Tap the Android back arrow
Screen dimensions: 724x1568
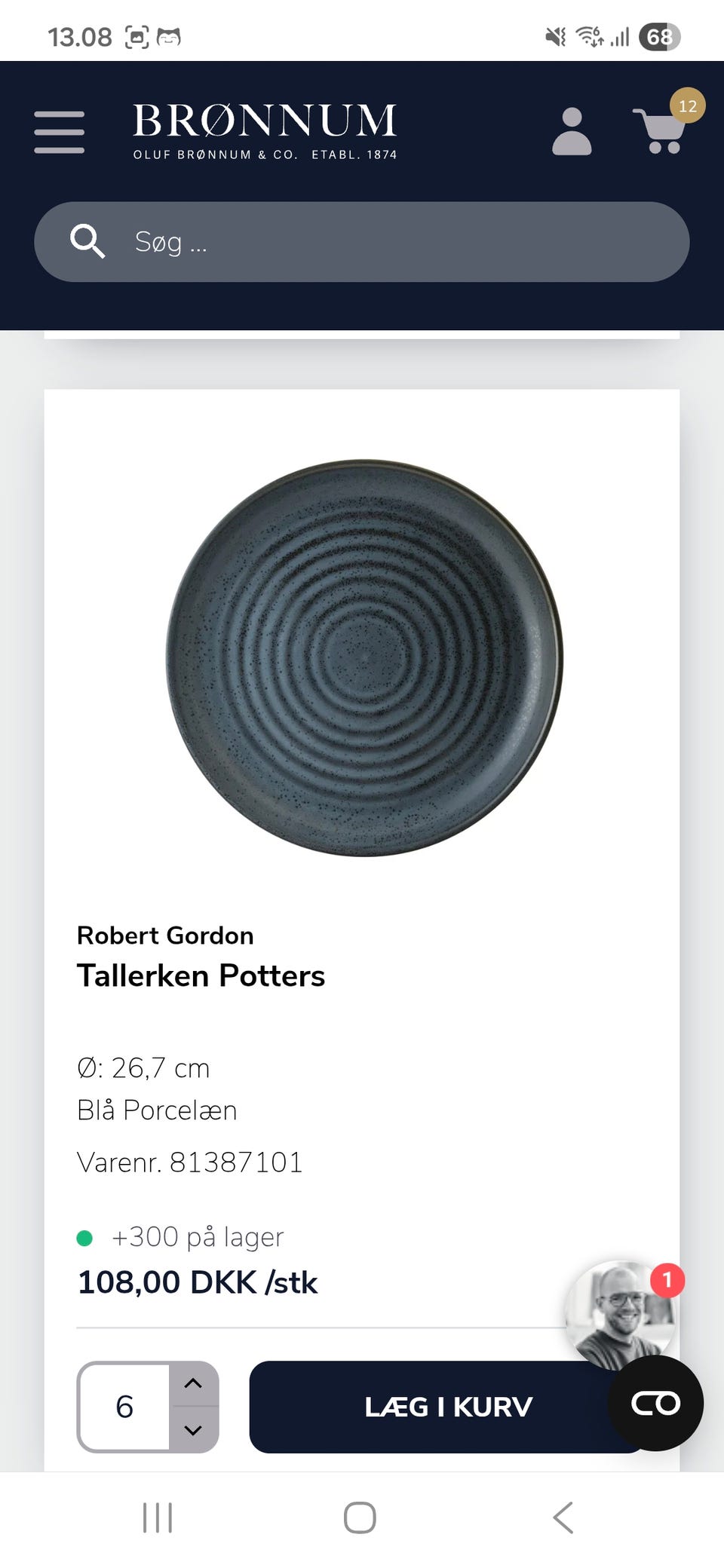click(563, 1517)
